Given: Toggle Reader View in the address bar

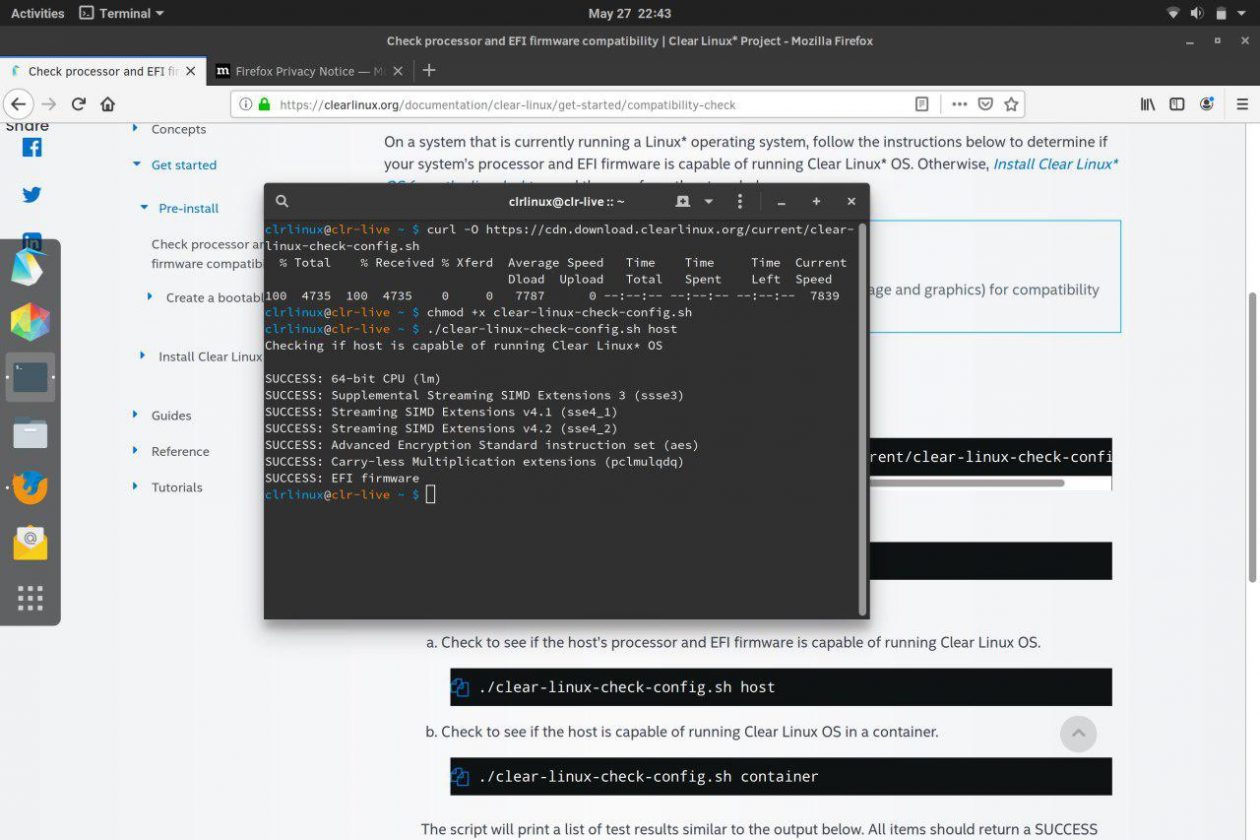Looking at the screenshot, I should point(922,104).
